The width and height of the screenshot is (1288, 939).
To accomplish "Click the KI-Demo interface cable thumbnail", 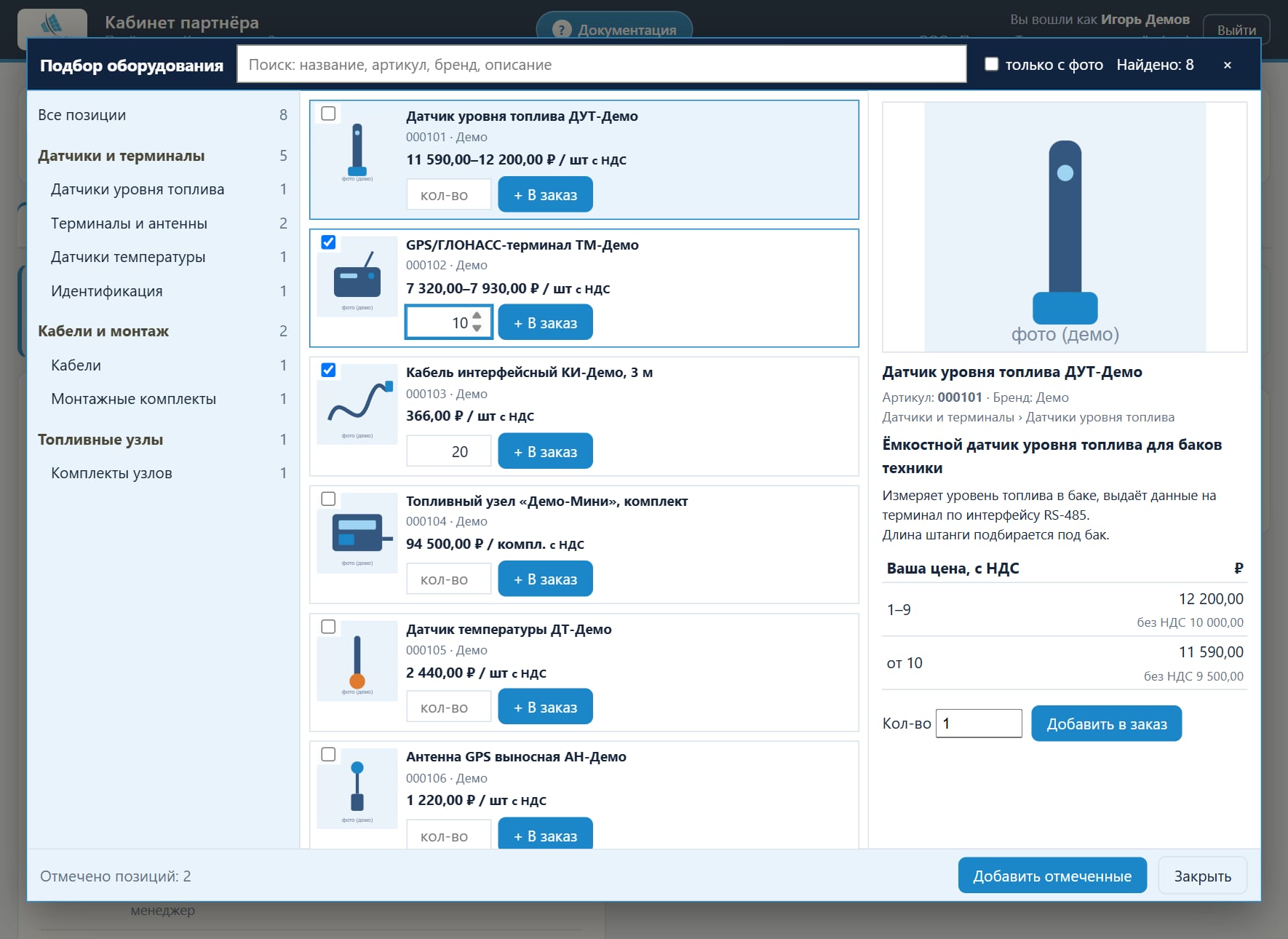I will pyautogui.click(x=357, y=405).
